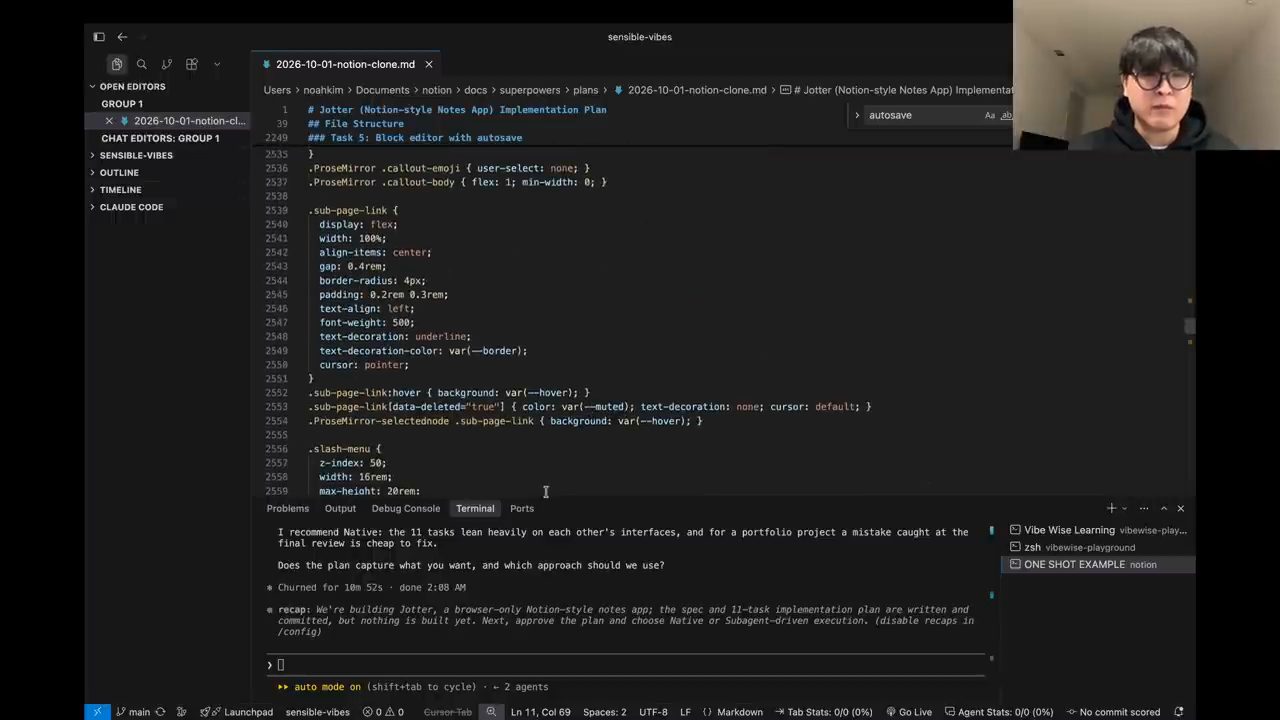
Task: Click the Go Live status bar button
Action: [908, 712]
